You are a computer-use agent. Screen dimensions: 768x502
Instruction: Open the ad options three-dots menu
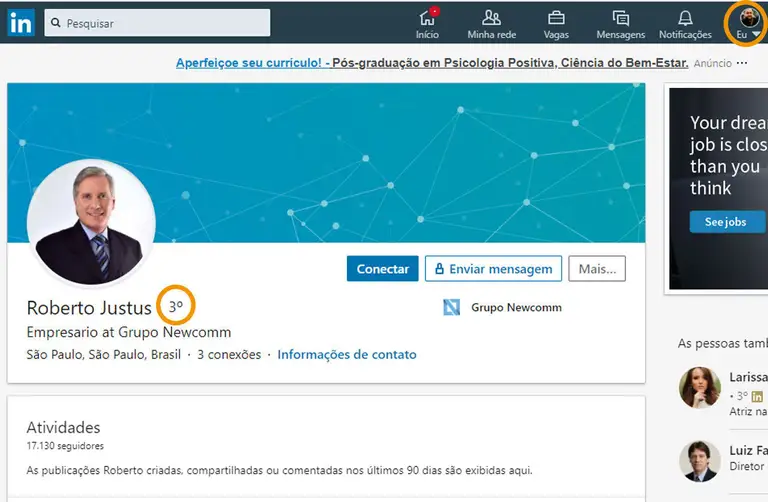tap(742, 63)
